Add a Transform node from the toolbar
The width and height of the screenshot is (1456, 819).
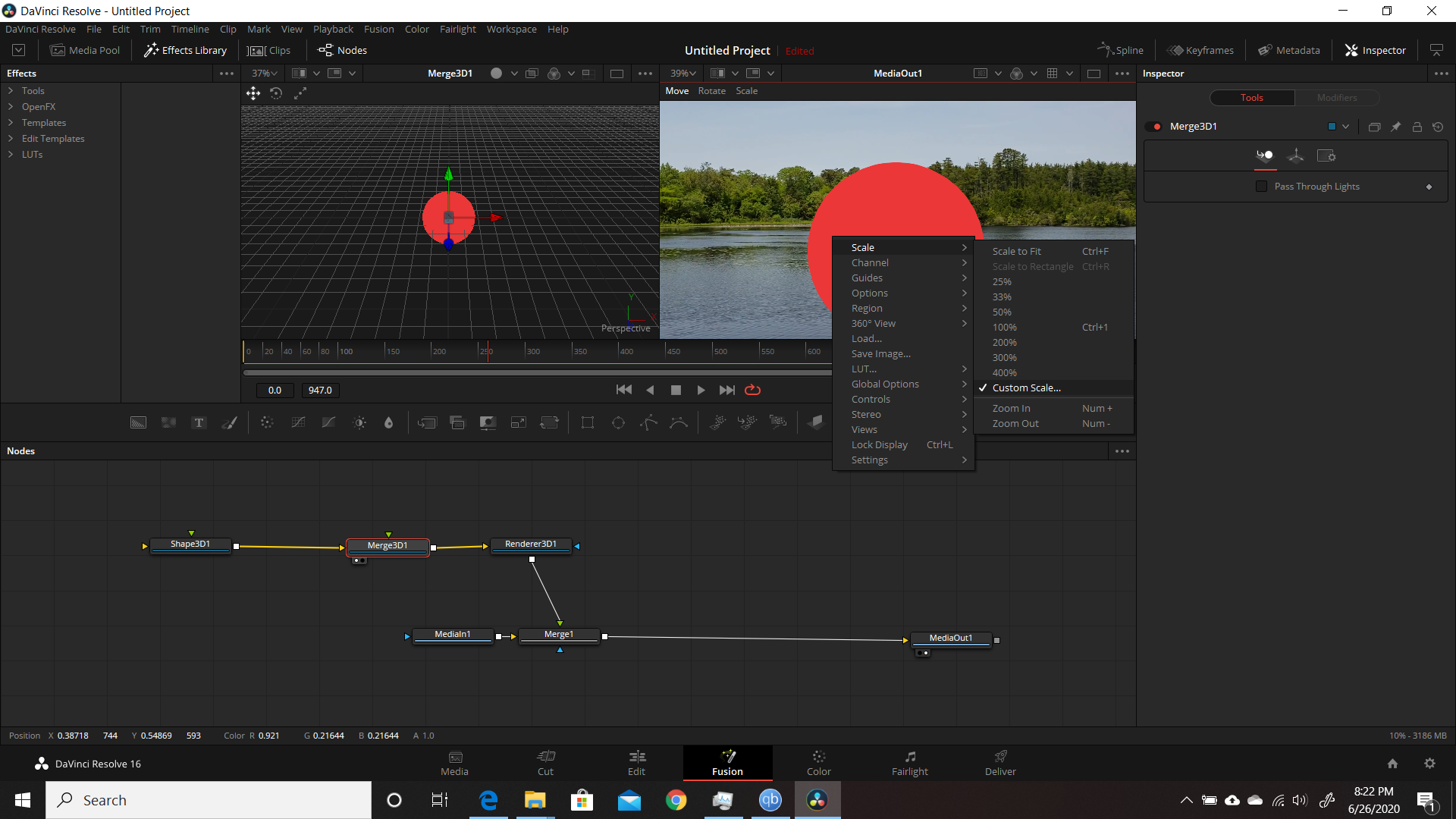[549, 423]
